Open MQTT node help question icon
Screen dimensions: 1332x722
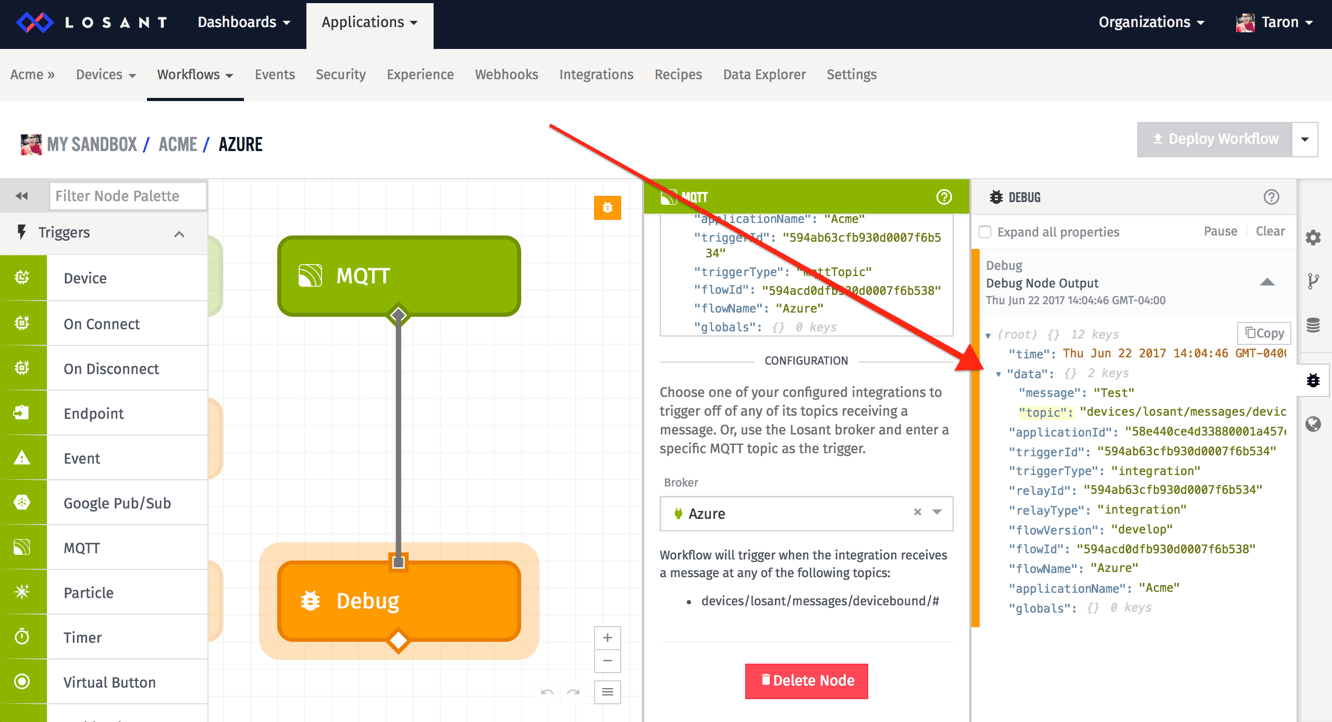pos(943,197)
